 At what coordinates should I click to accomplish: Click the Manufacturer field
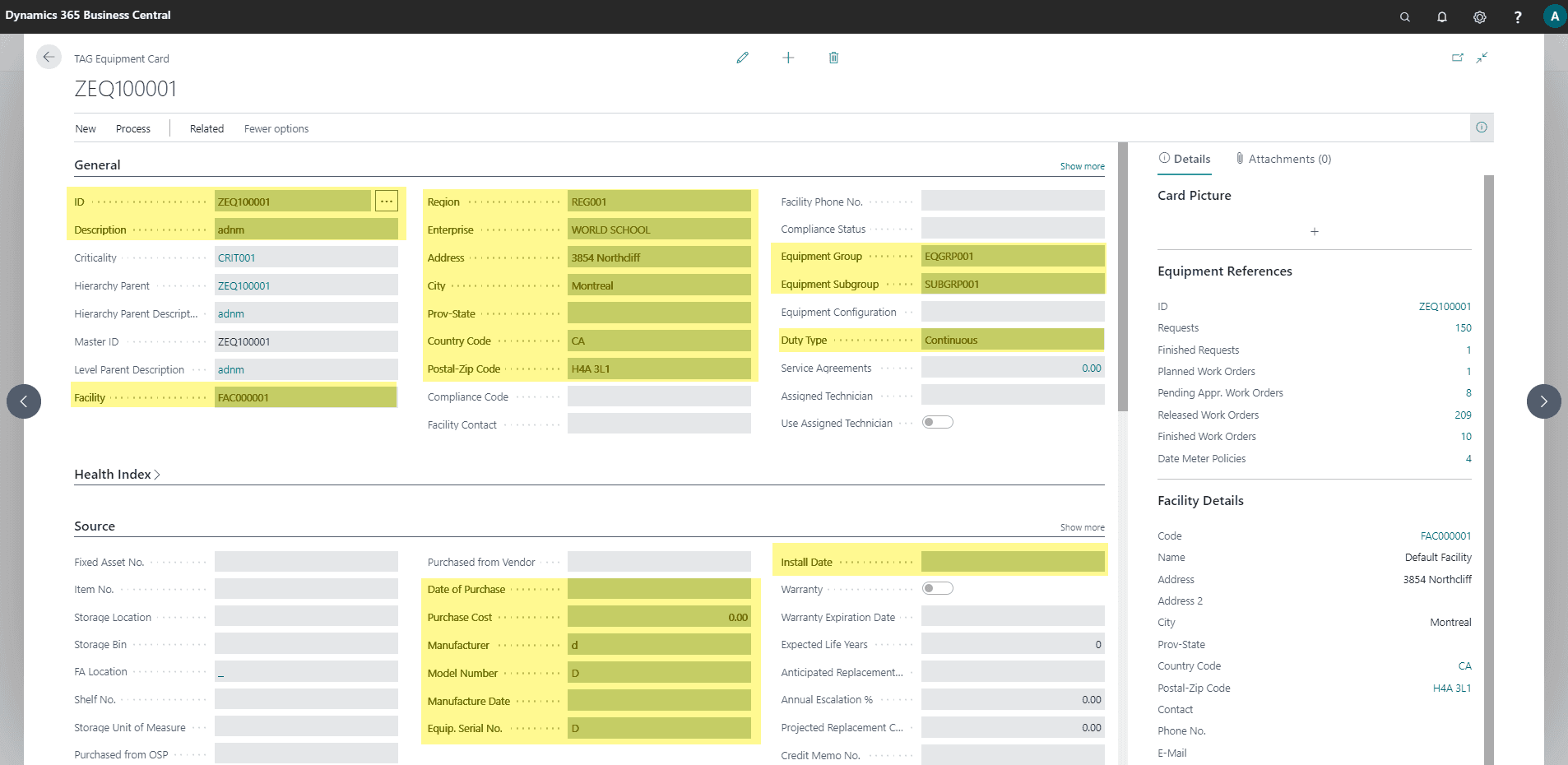[659, 645]
